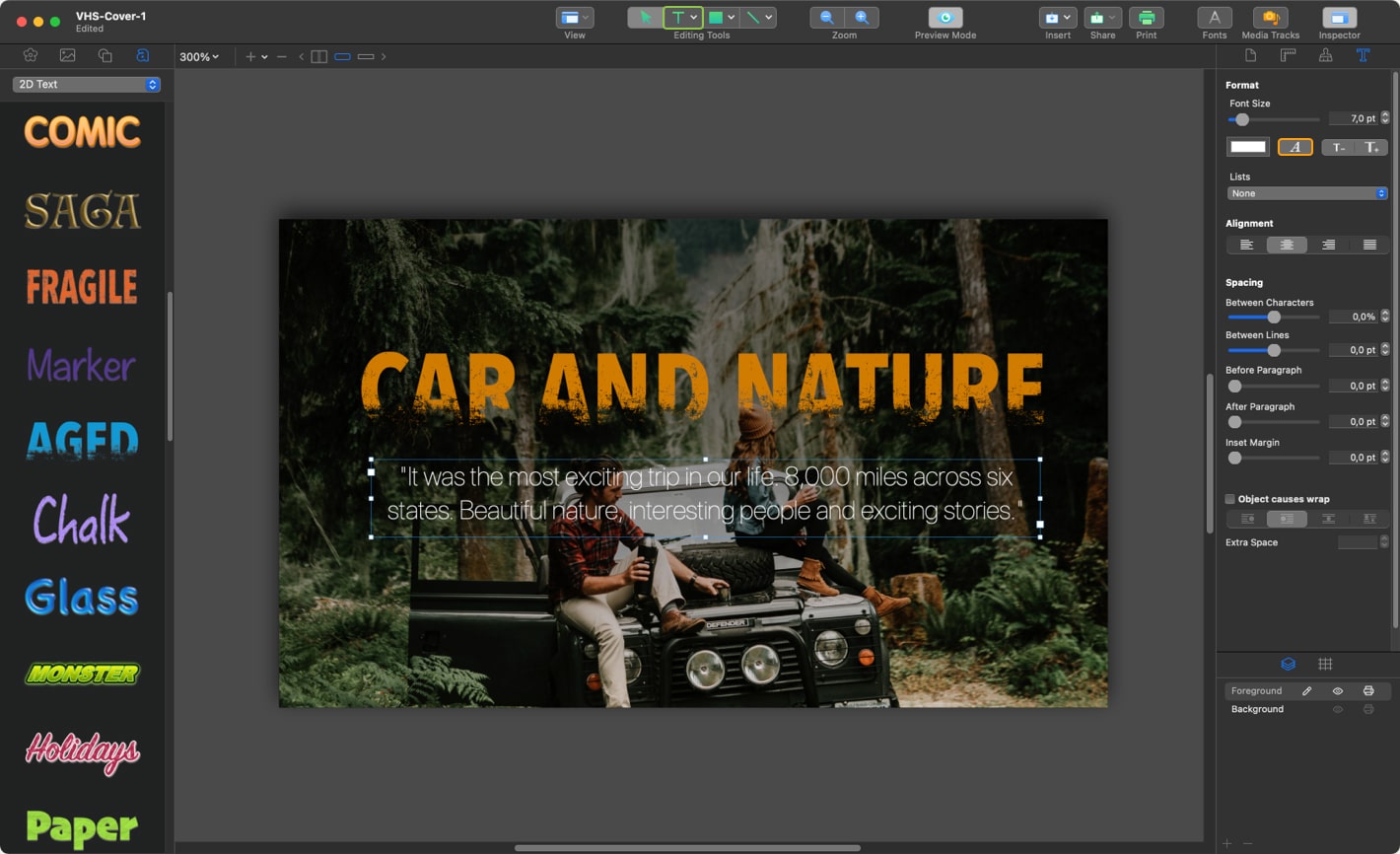This screenshot has height=854, width=1400.
Task: Switch to the Grid panel icon
Action: point(1325,664)
